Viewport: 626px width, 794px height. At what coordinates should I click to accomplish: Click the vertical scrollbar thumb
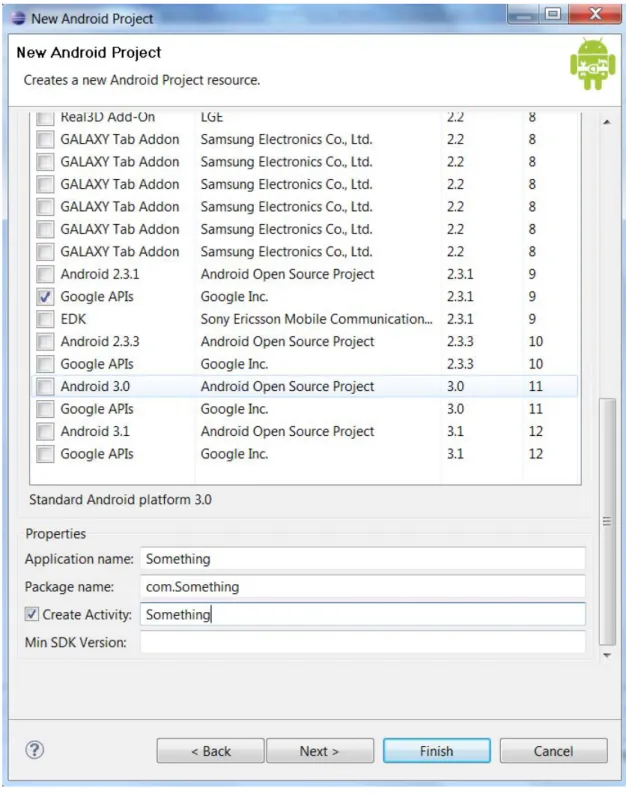[607, 522]
